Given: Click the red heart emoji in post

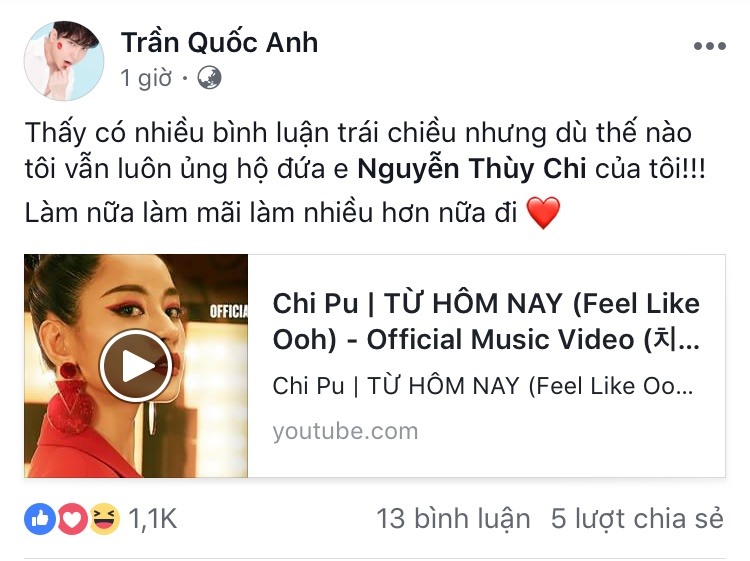Looking at the screenshot, I should [x=543, y=213].
